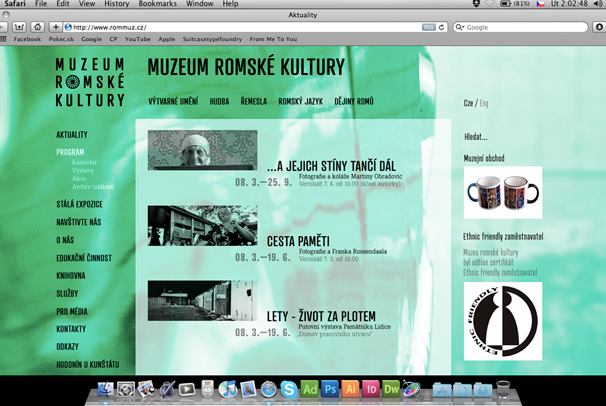Open the Cesta paměti exhibition title
This screenshot has height=406, width=606.
click(x=298, y=240)
